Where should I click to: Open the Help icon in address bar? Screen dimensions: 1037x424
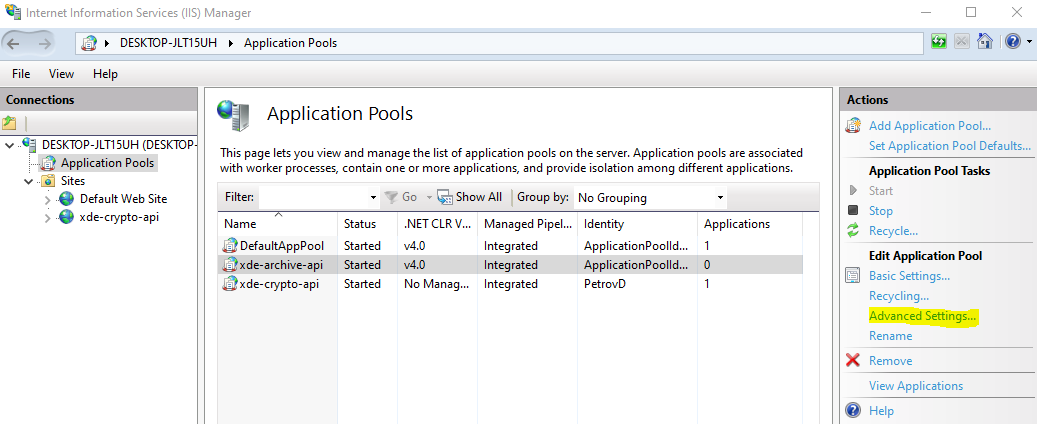point(1013,42)
